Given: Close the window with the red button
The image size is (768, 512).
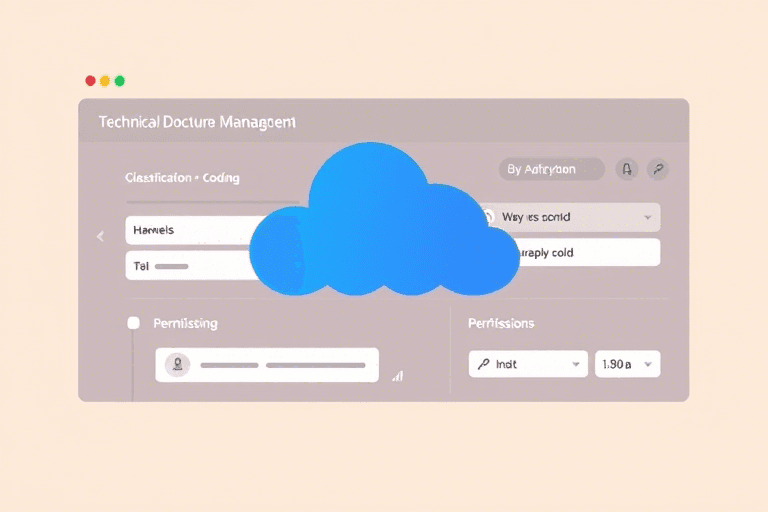Looking at the screenshot, I should [90, 80].
